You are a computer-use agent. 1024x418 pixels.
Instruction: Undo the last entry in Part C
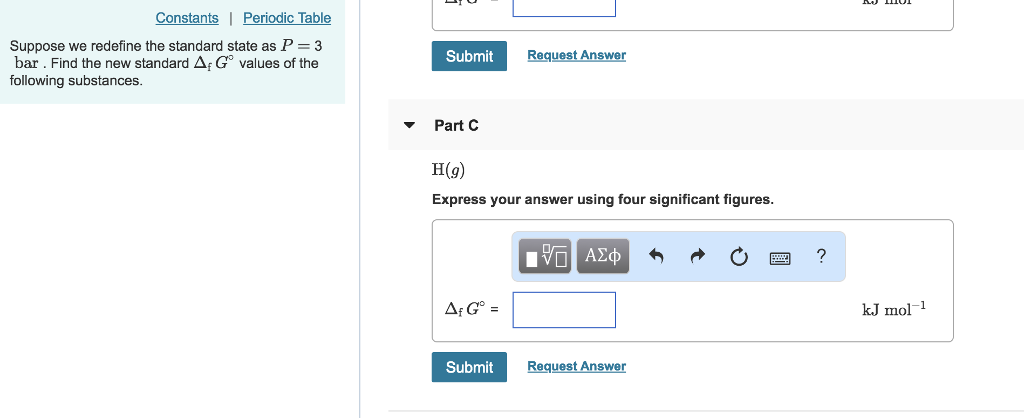click(x=656, y=257)
